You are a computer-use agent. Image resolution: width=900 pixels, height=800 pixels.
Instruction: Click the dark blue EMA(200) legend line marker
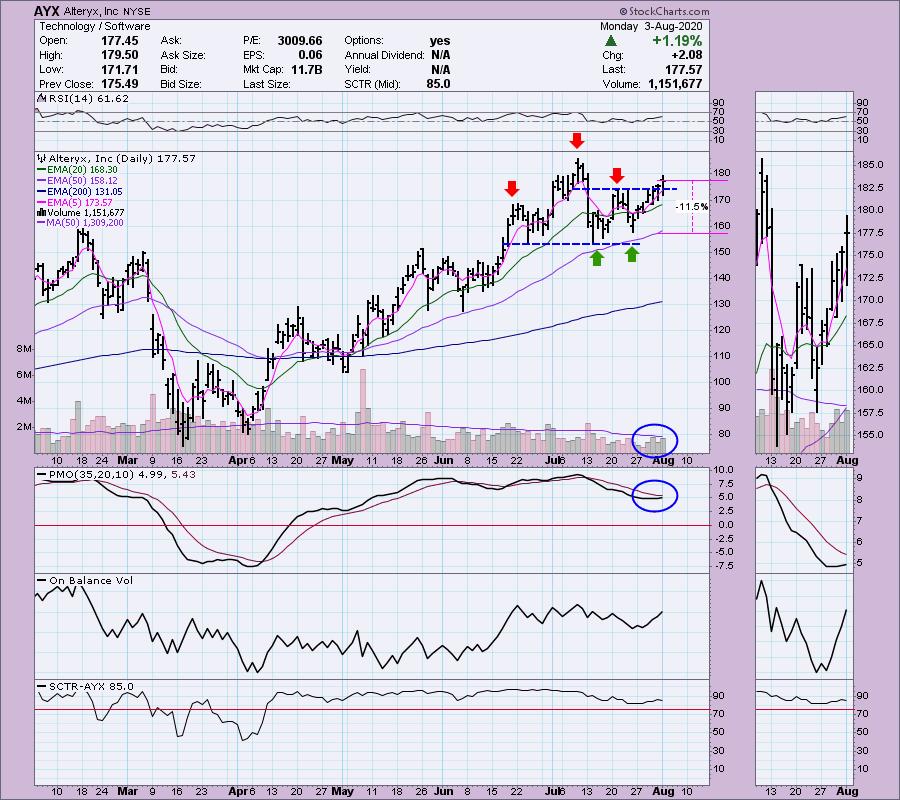tap(41, 192)
